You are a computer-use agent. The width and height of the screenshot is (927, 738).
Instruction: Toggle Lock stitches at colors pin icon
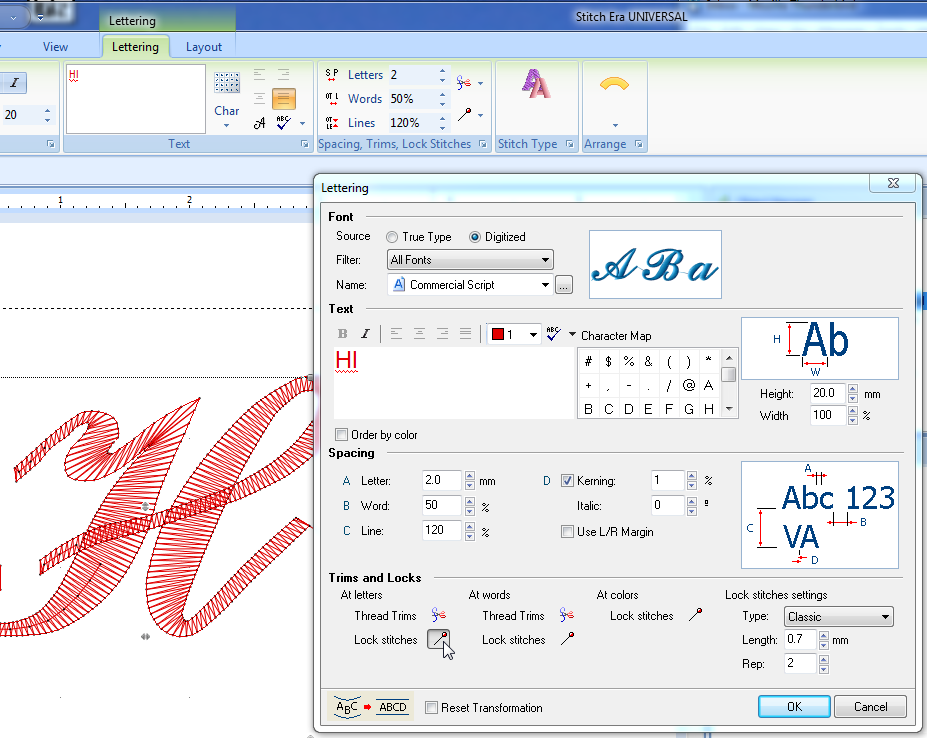694,616
